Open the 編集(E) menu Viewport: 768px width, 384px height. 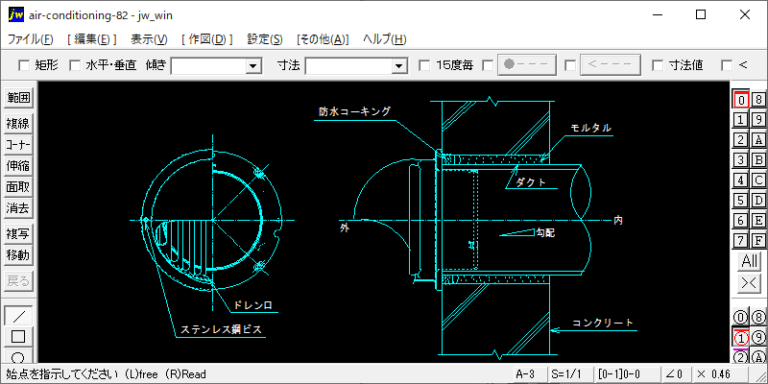coord(92,39)
